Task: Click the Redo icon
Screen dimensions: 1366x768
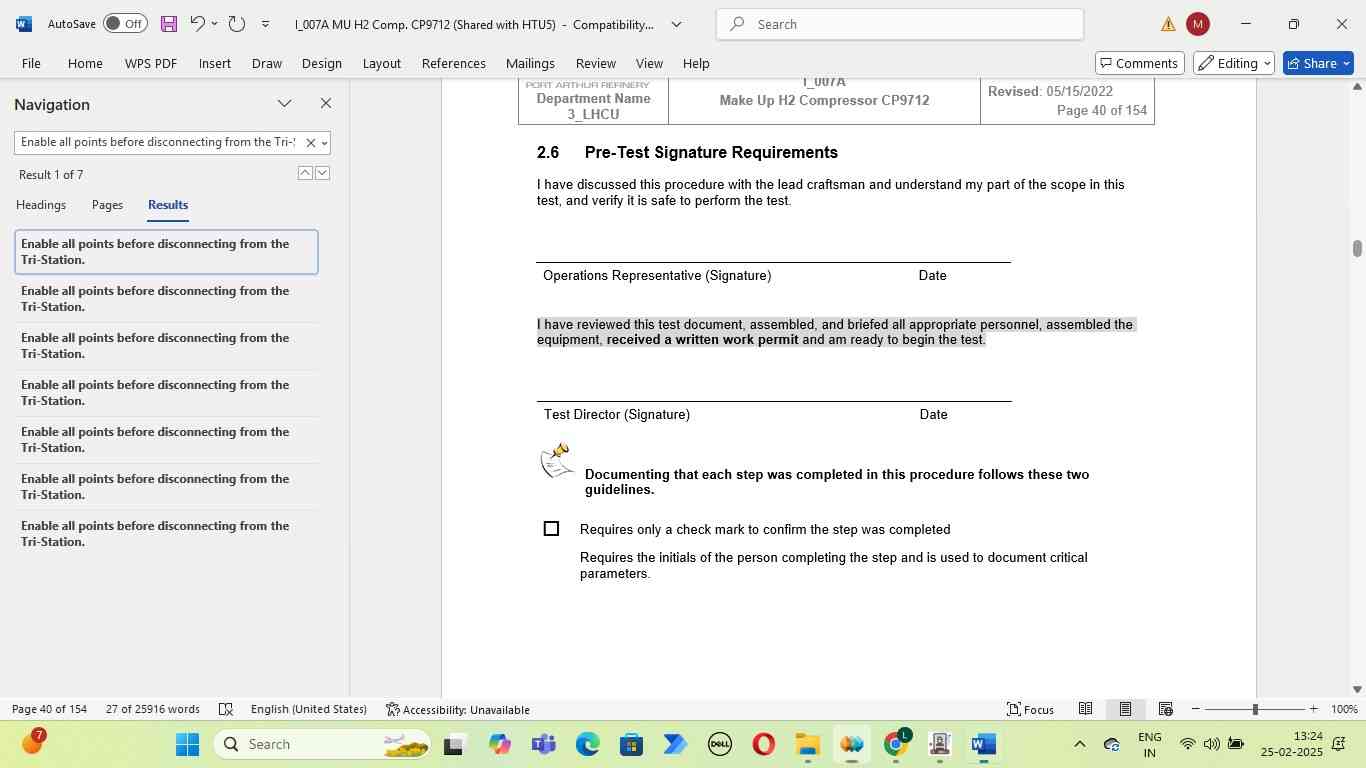Action: pos(237,23)
